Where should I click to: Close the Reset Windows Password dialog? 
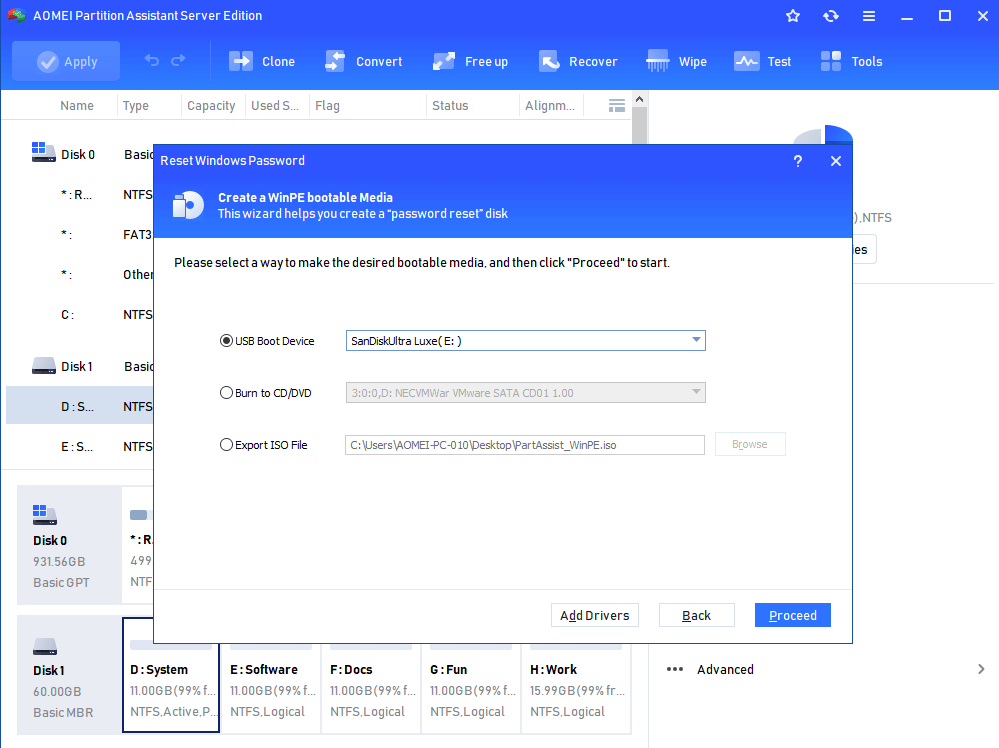tap(836, 161)
